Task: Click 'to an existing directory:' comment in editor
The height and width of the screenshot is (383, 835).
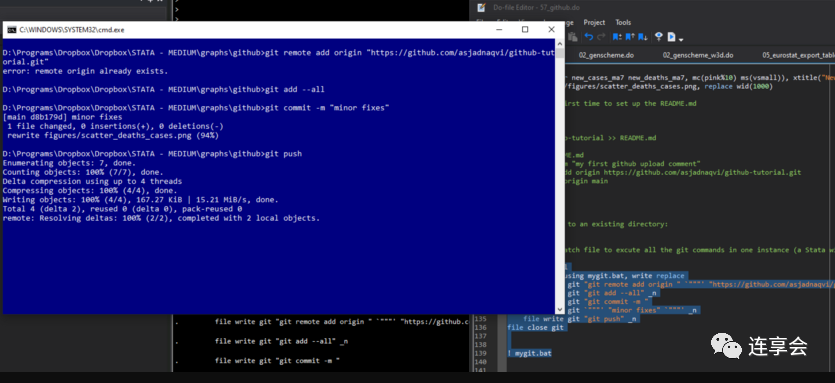Action: click(618, 224)
